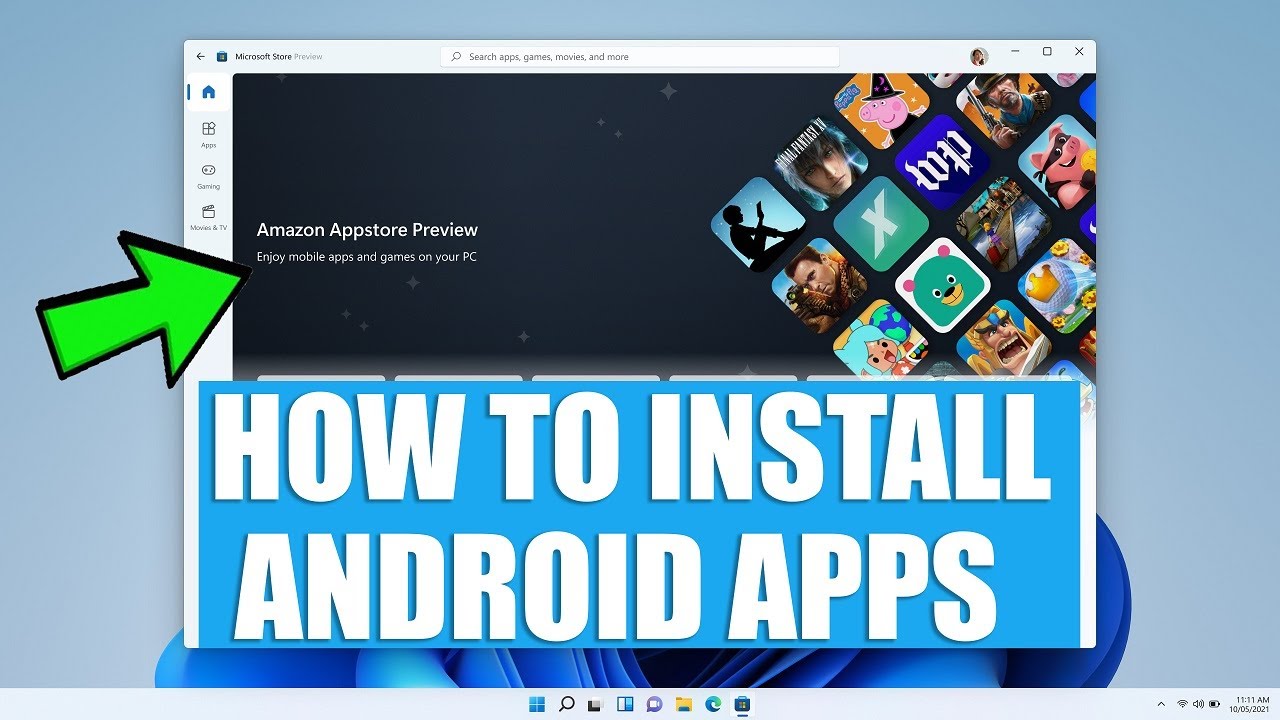Screen dimensions: 1280x720
Task: Click 'Enjoy mobile apps and games on your PC'
Action: click(366, 257)
